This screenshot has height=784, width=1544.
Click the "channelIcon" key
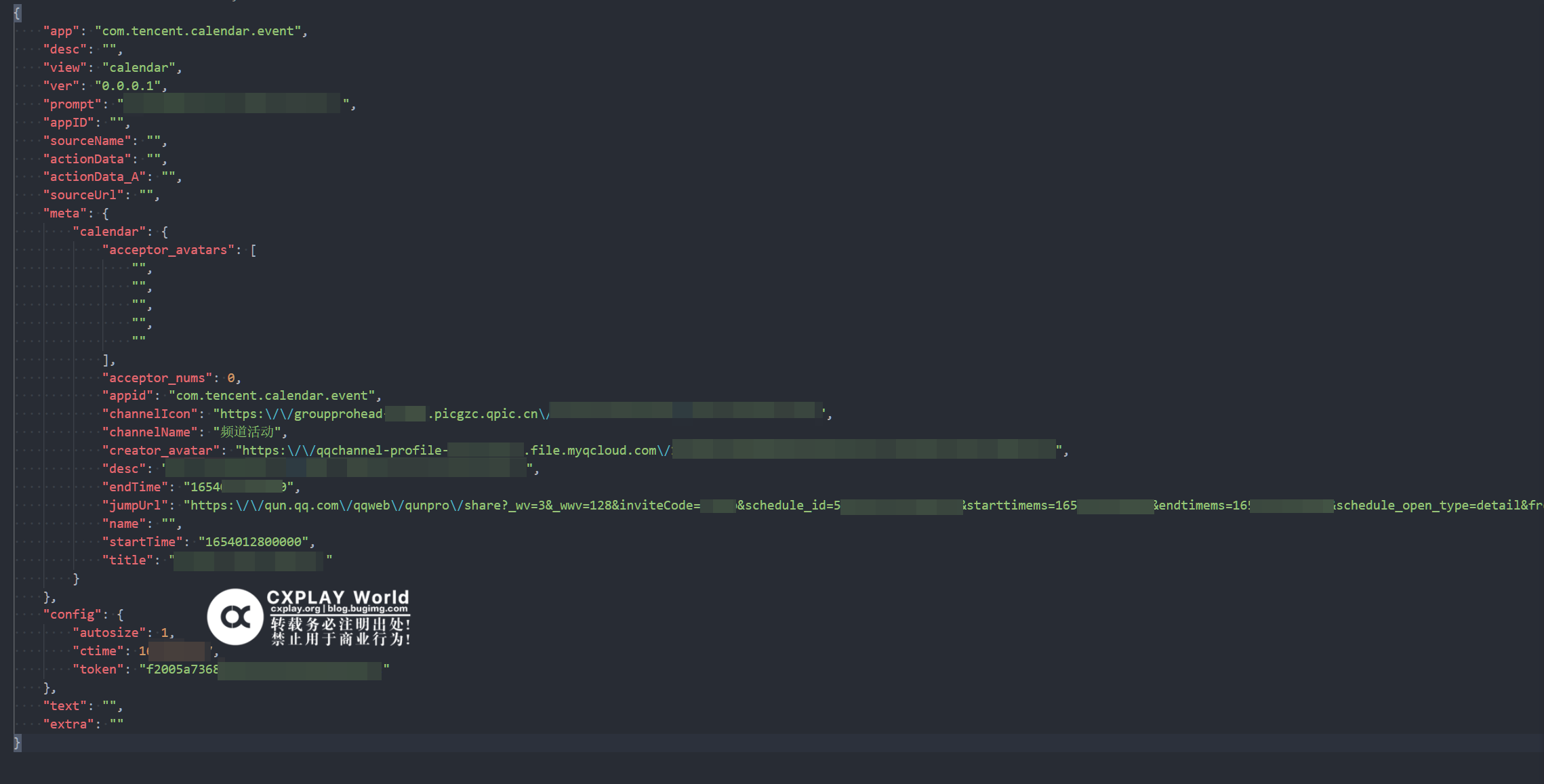pyautogui.click(x=150, y=414)
